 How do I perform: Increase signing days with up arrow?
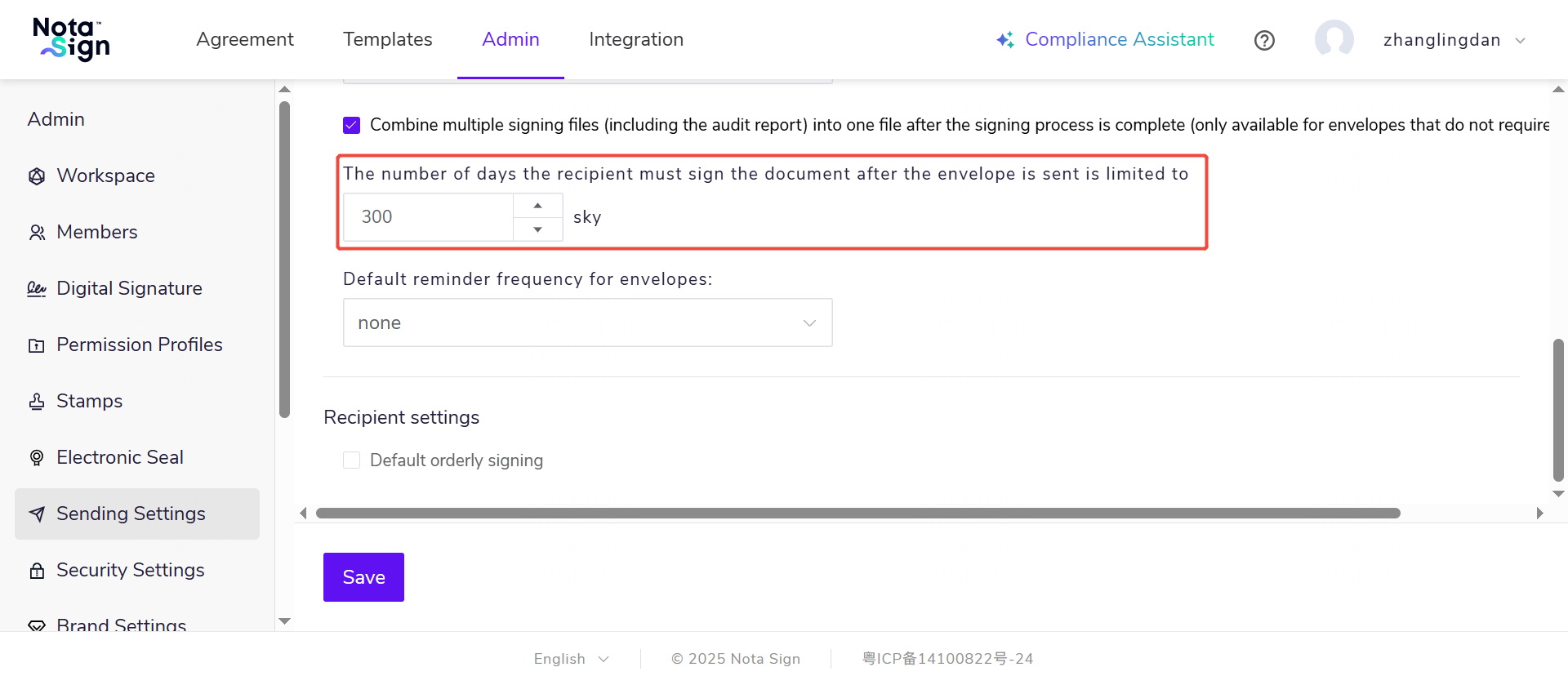click(x=537, y=205)
